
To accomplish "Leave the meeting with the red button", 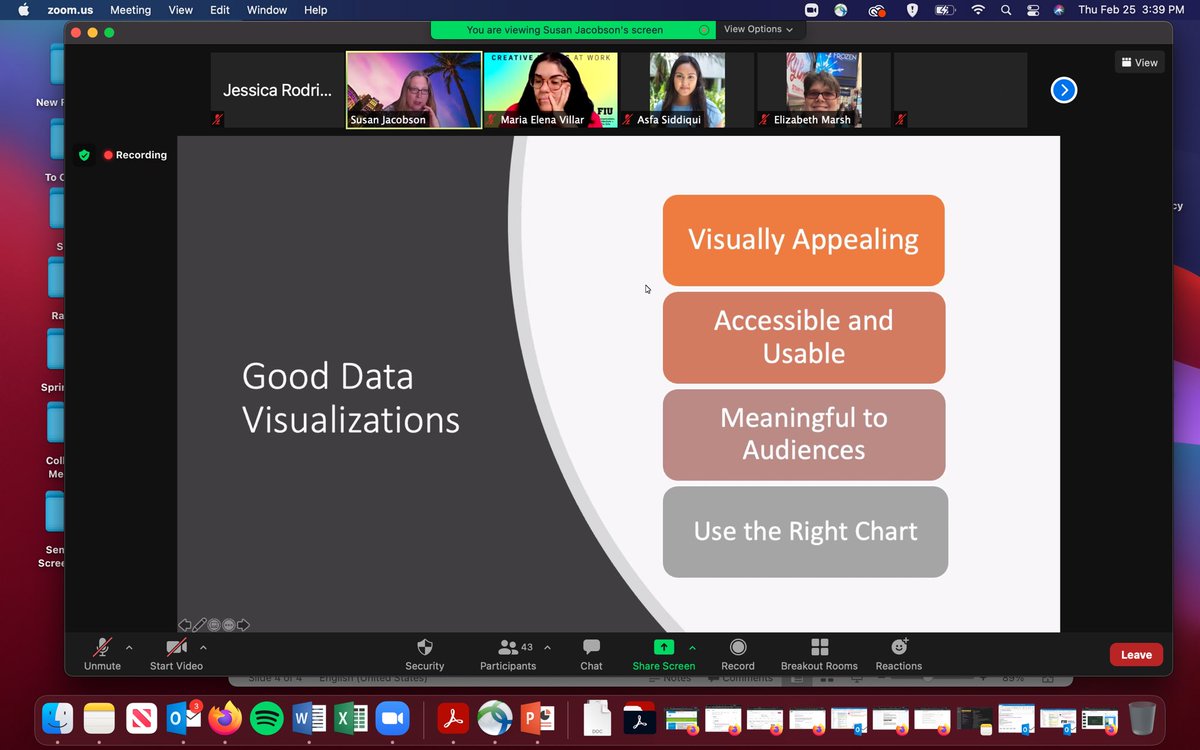I will [x=1136, y=655].
